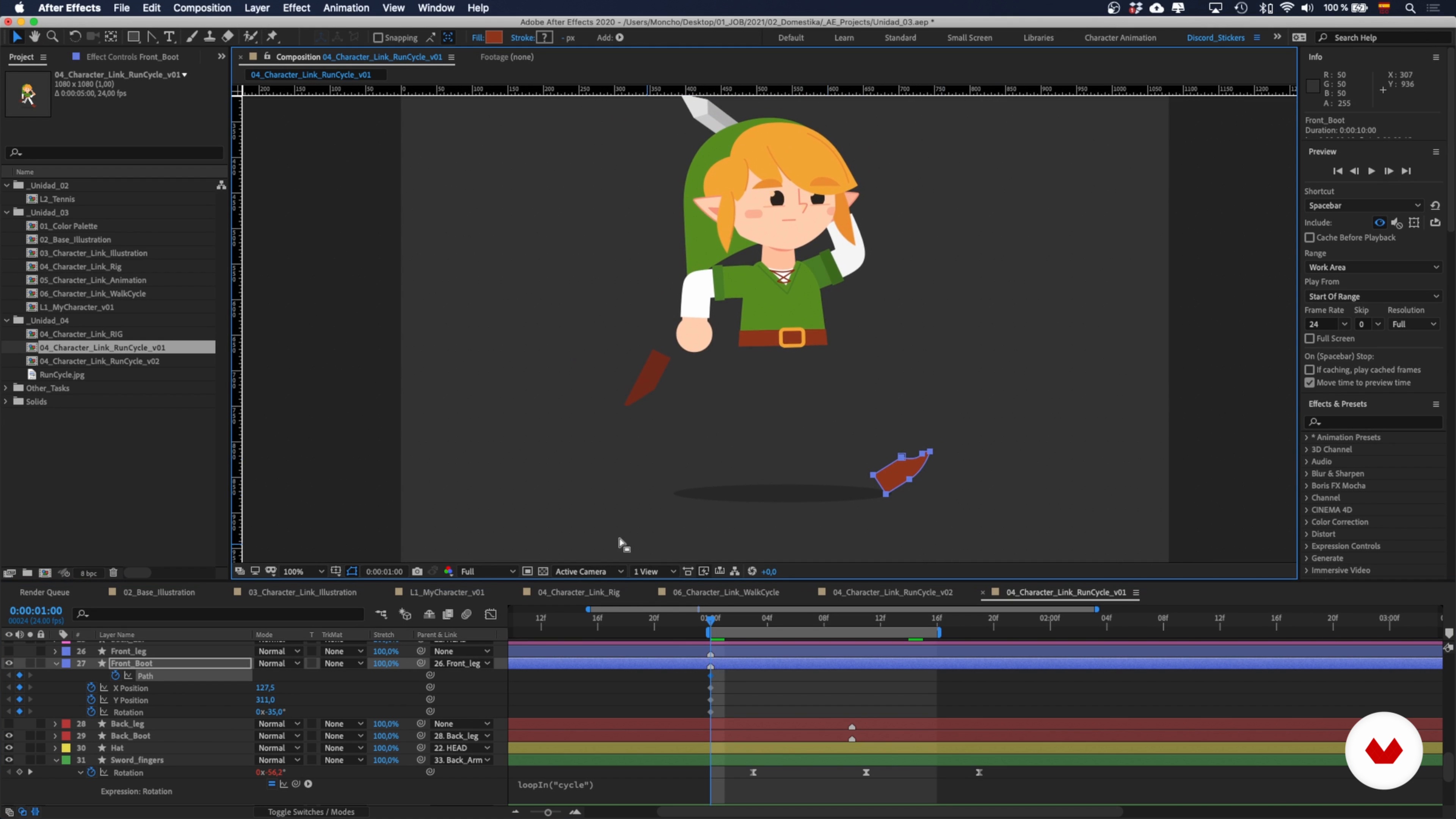Select the Clone Stamp tool
The image size is (1456, 819).
tap(210, 37)
